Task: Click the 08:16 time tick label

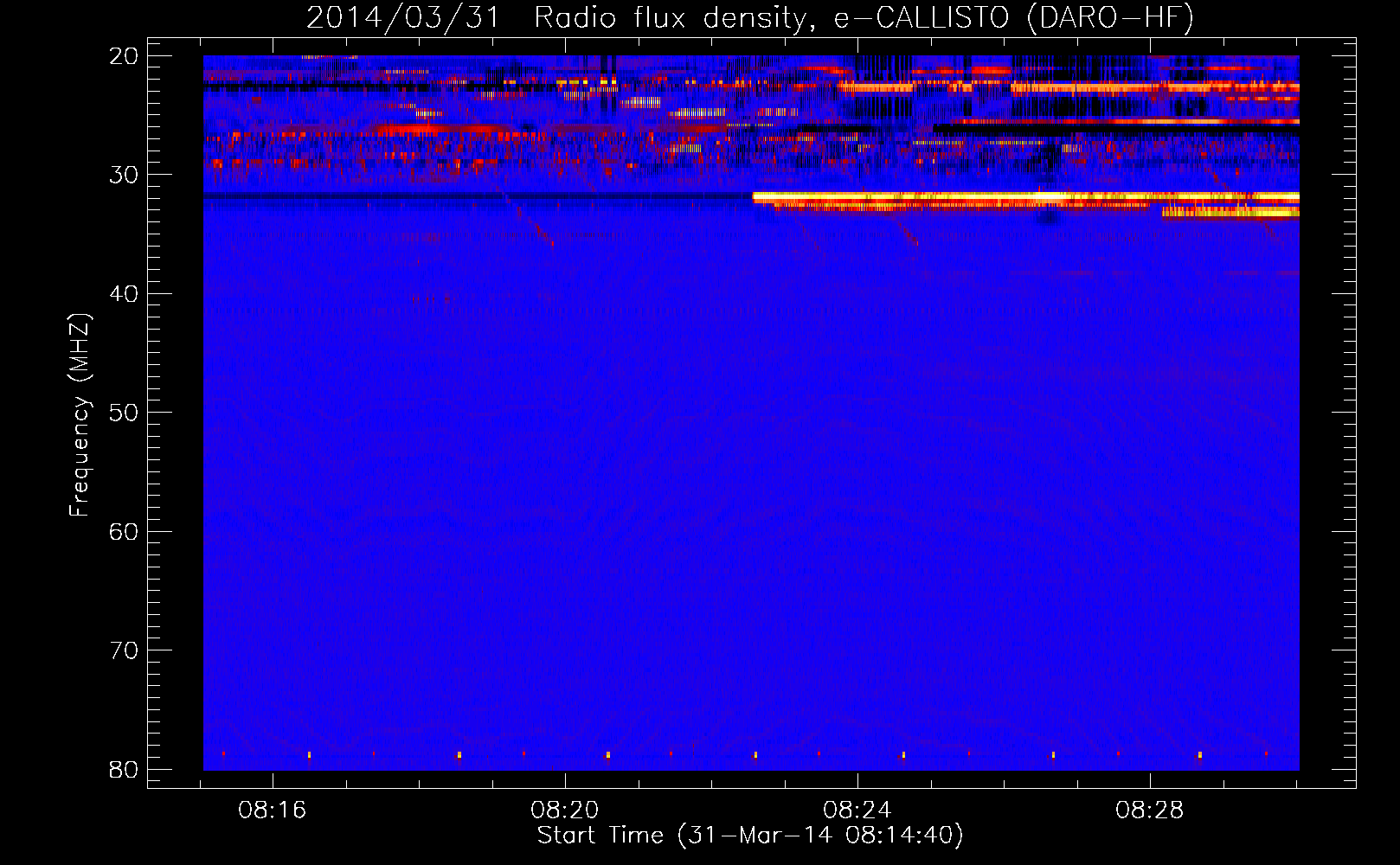Action: click(273, 811)
